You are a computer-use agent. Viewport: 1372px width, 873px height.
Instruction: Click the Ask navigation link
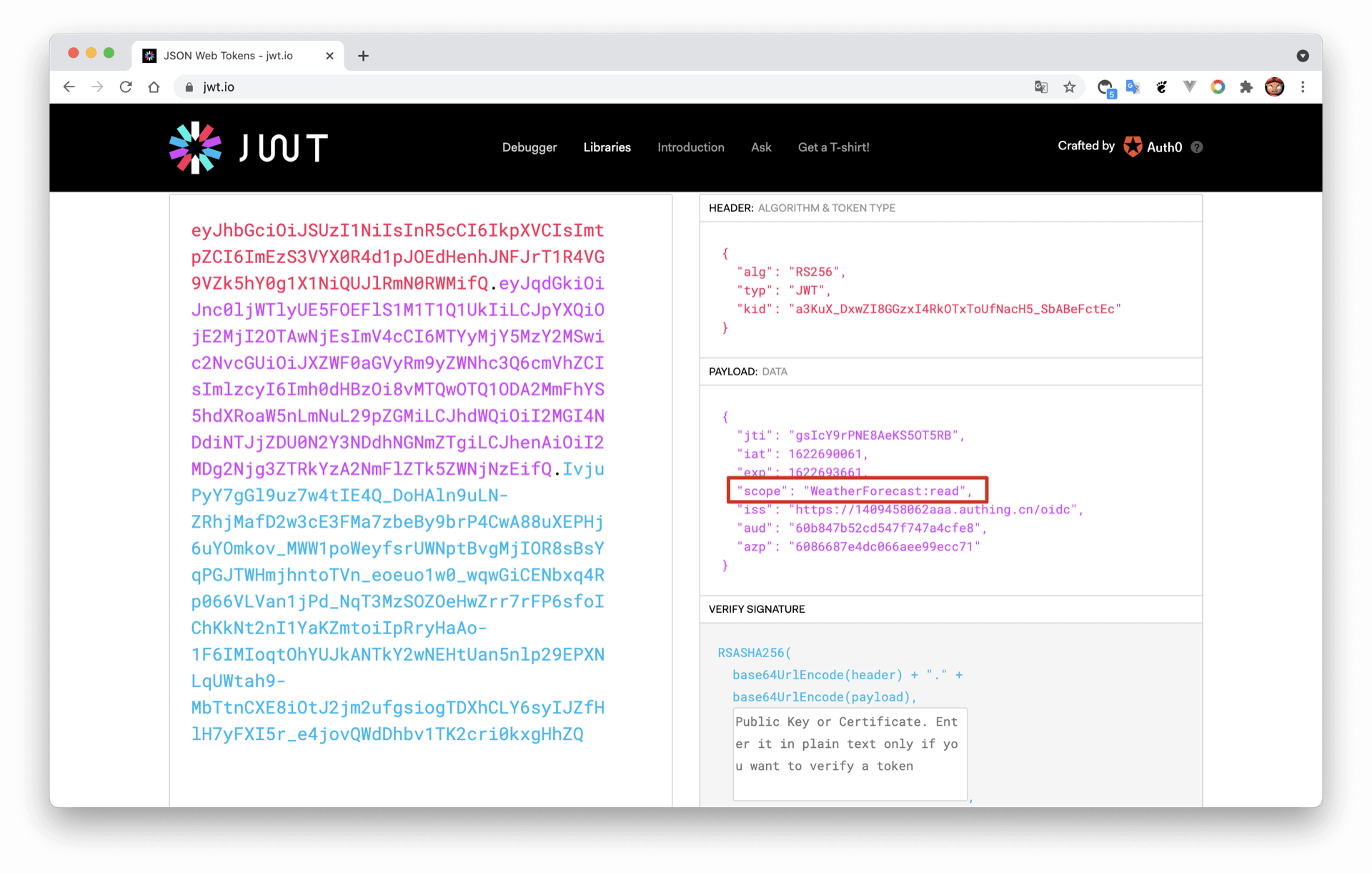coord(761,147)
